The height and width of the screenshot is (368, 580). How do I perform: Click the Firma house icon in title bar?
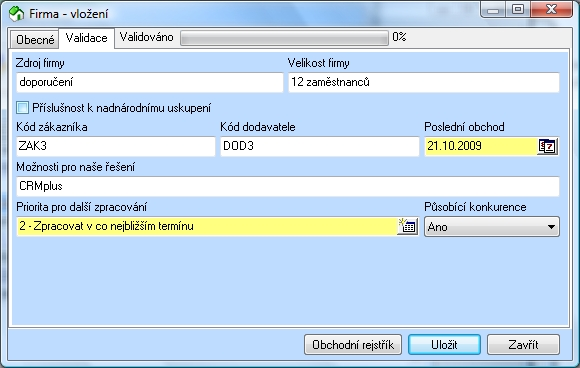[16, 14]
